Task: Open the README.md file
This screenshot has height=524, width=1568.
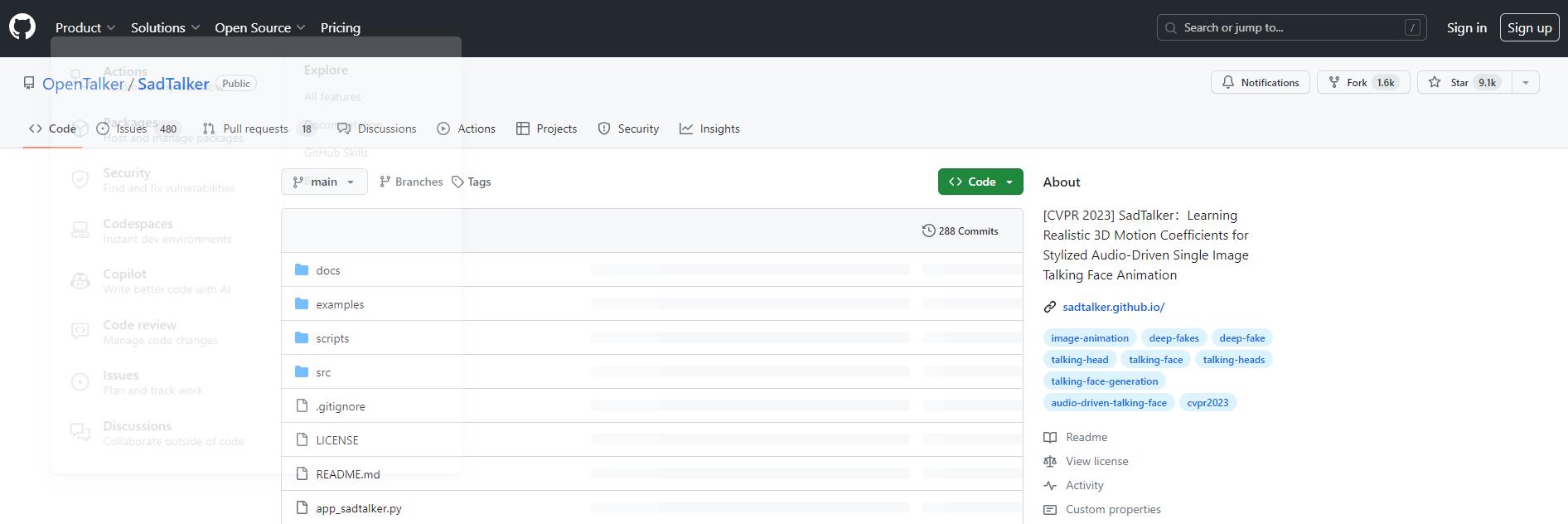Action: [348, 474]
